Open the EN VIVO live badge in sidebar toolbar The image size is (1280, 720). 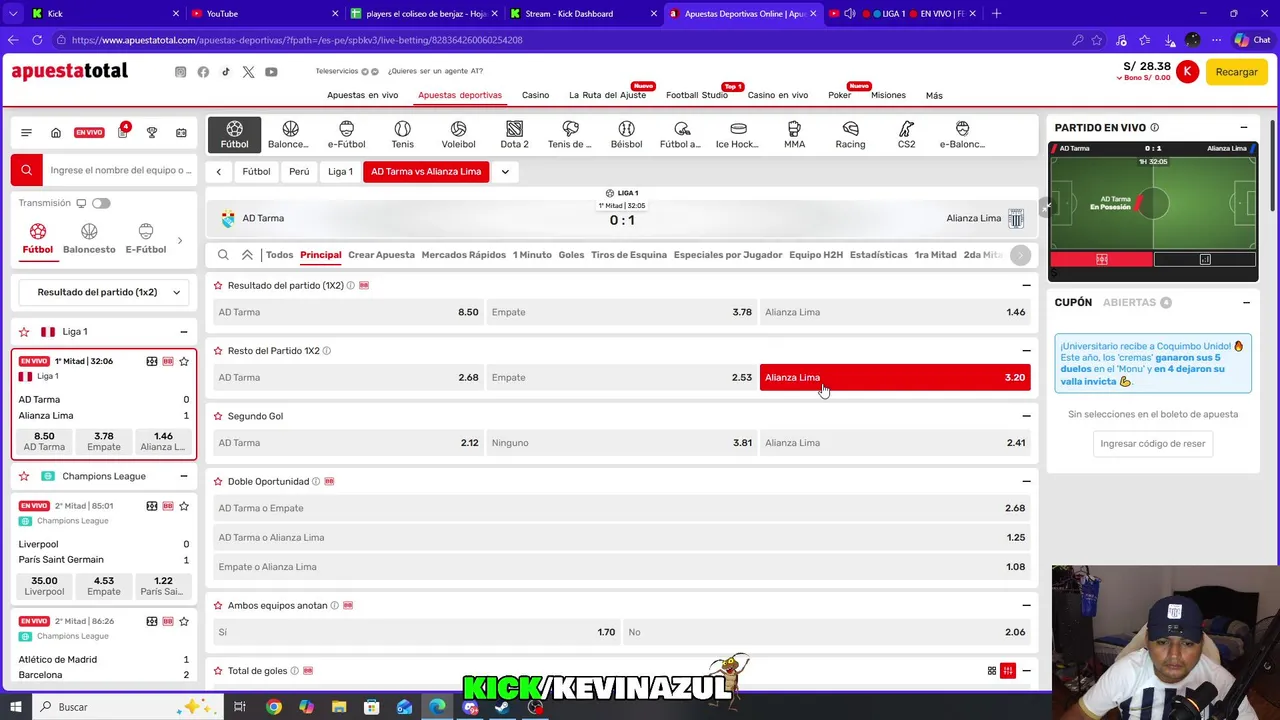click(x=89, y=132)
